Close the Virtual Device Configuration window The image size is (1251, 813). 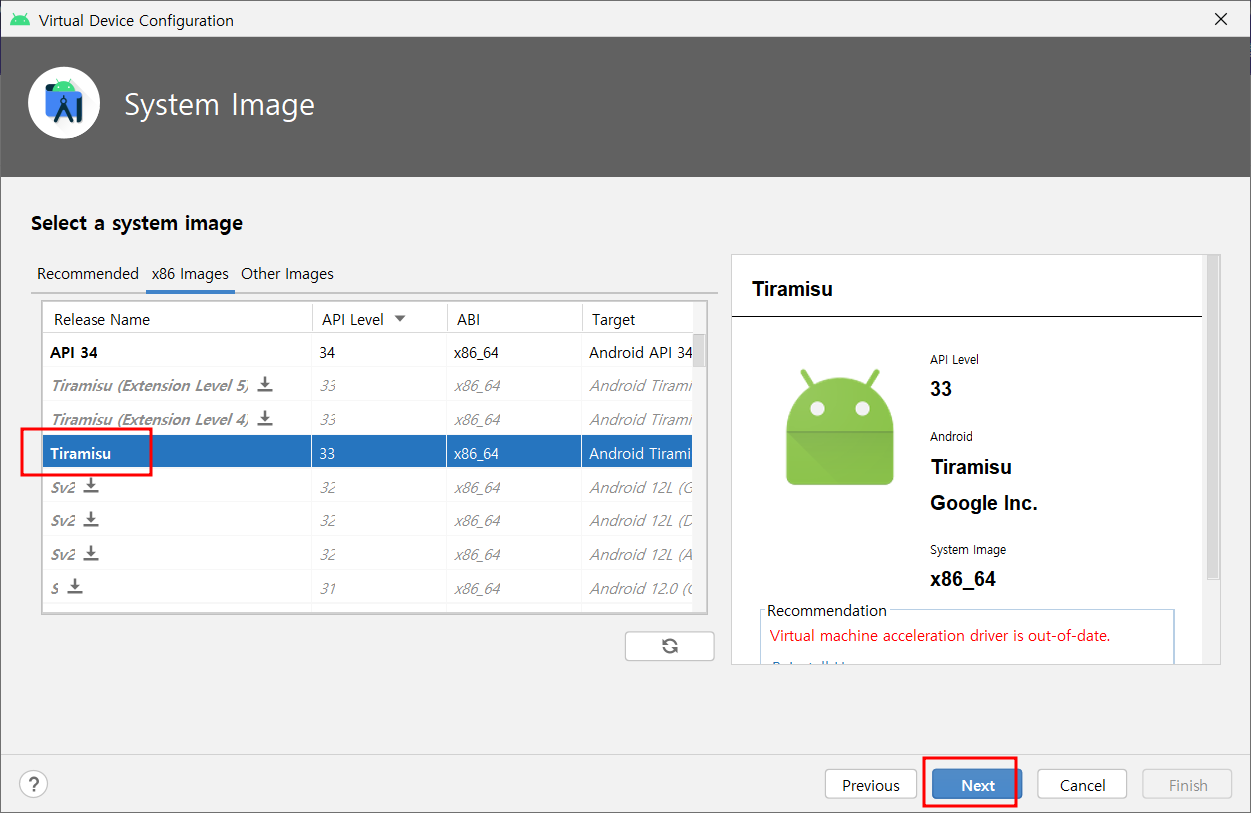coord(1221,19)
